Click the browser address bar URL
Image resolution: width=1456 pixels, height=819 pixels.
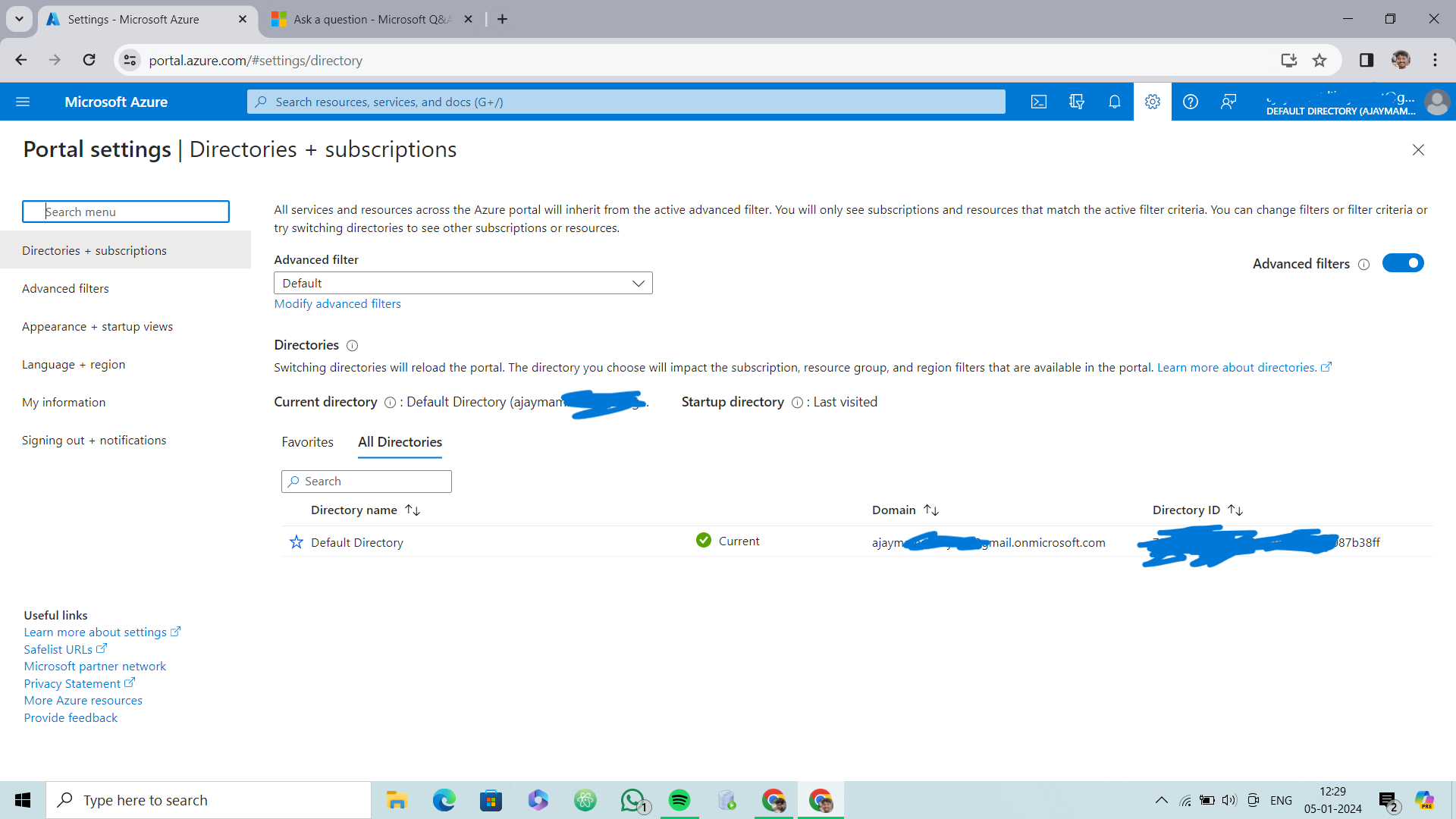tap(256, 60)
